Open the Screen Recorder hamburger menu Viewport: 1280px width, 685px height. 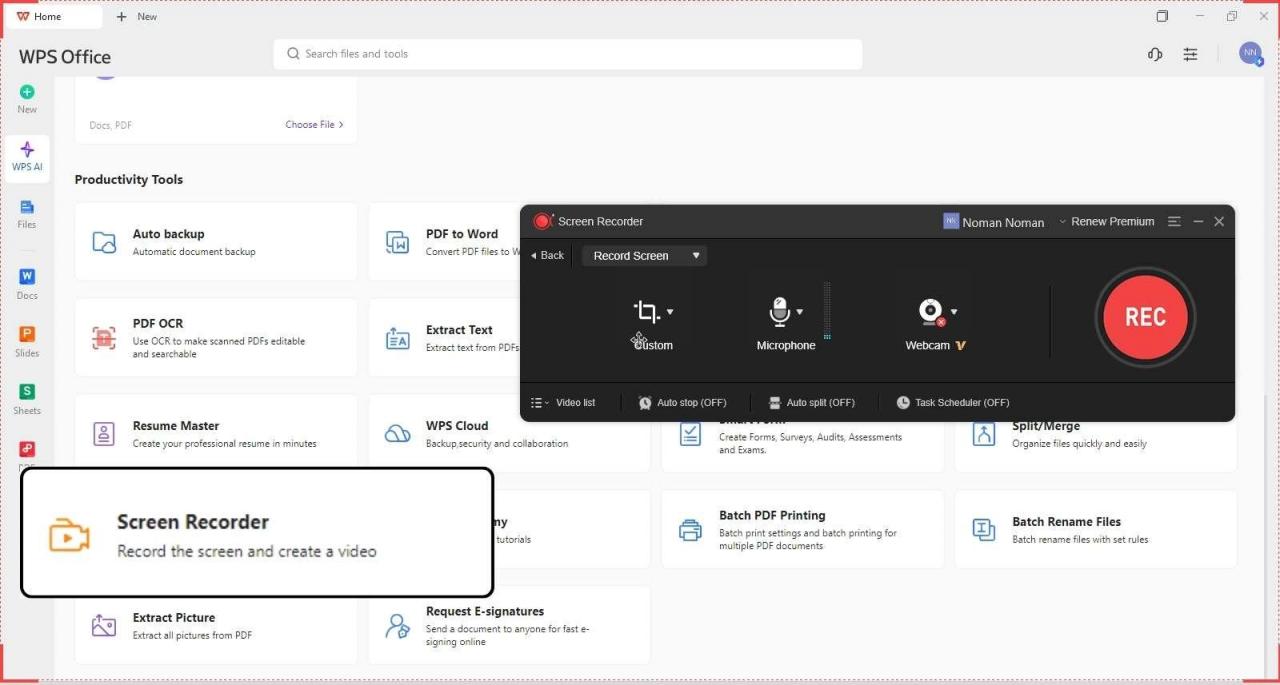pyautogui.click(x=1173, y=221)
